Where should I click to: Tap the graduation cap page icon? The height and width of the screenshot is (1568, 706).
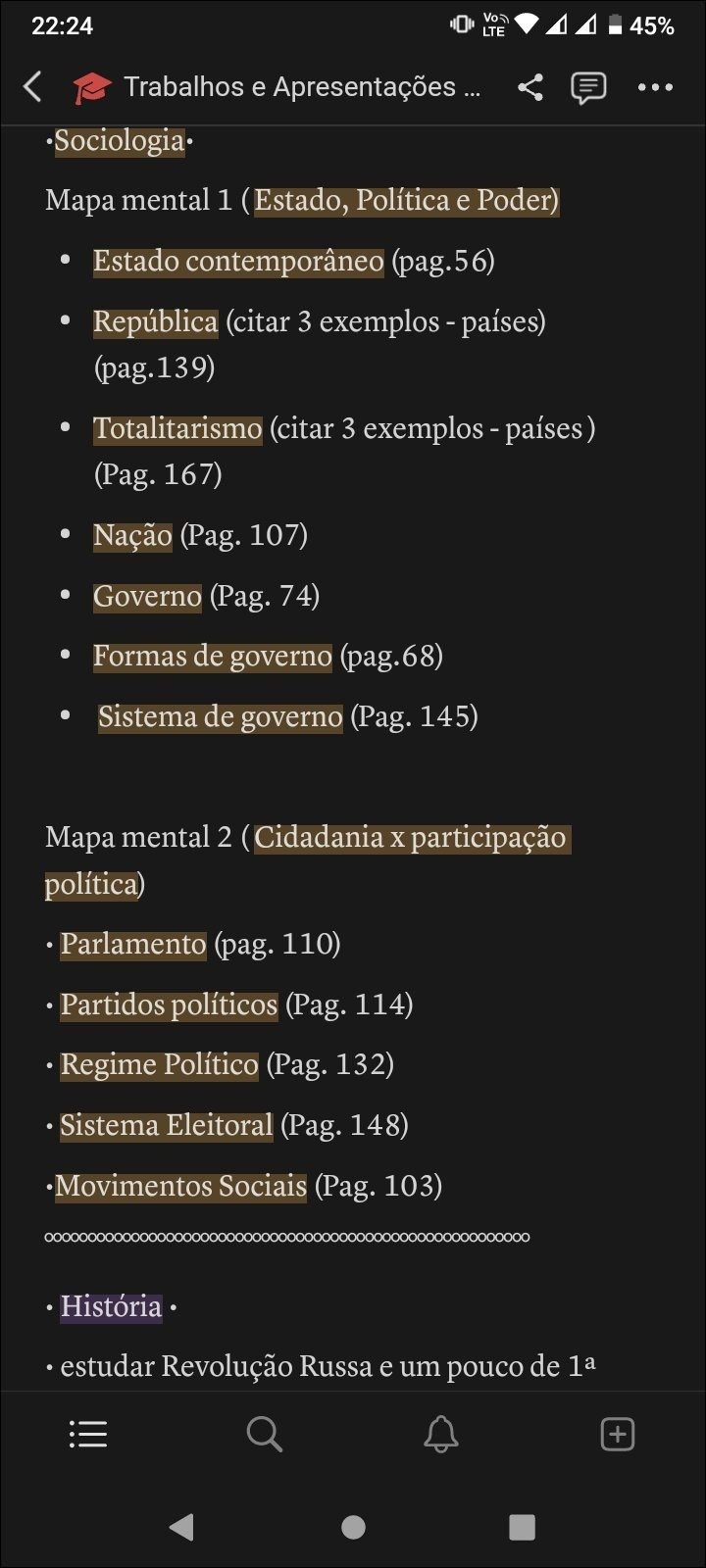92,88
